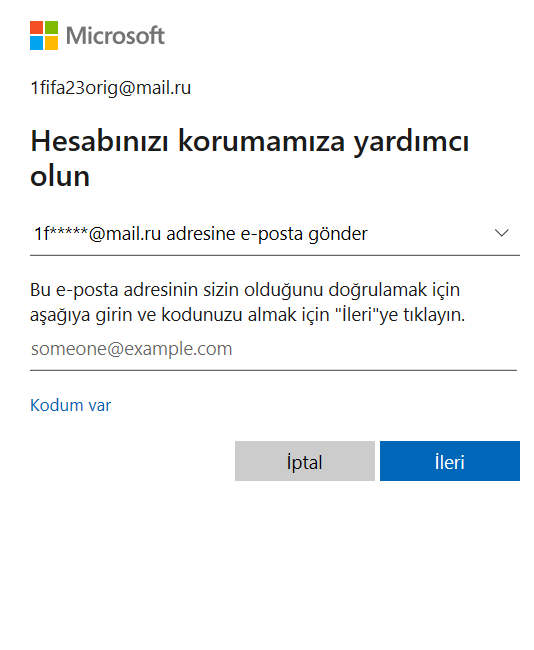Click the "Bu e-posta adresinin sizin" instruction line

click(x=245, y=290)
